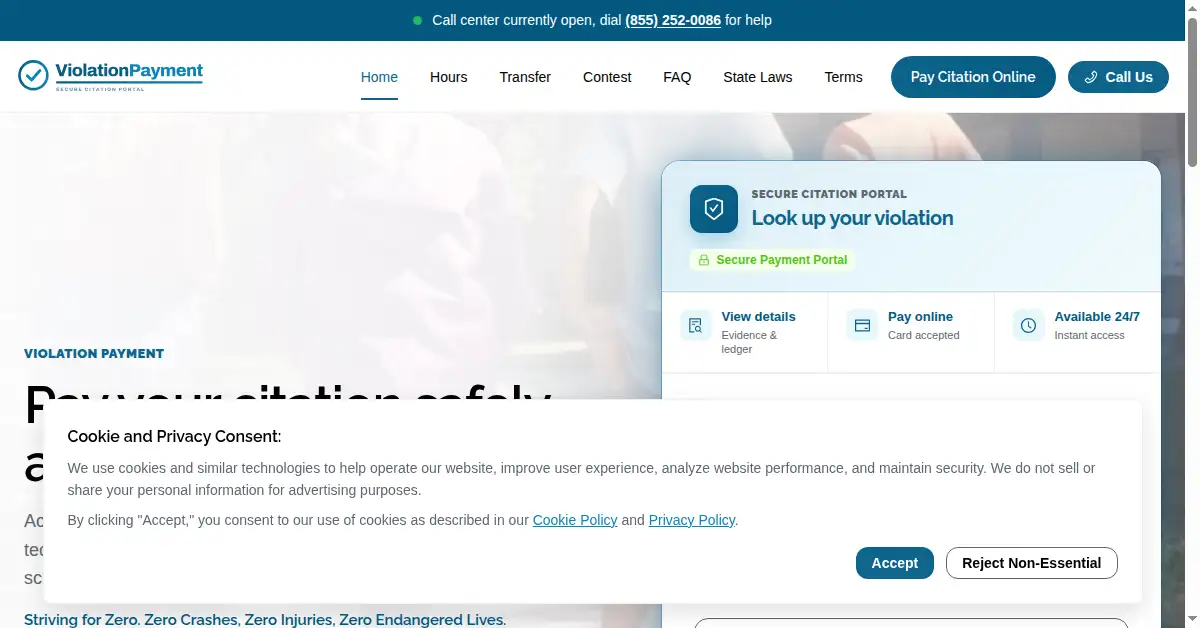This screenshot has width=1200, height=628.
Task: Click the Pay Citation Online button
Action: point(973,77)
